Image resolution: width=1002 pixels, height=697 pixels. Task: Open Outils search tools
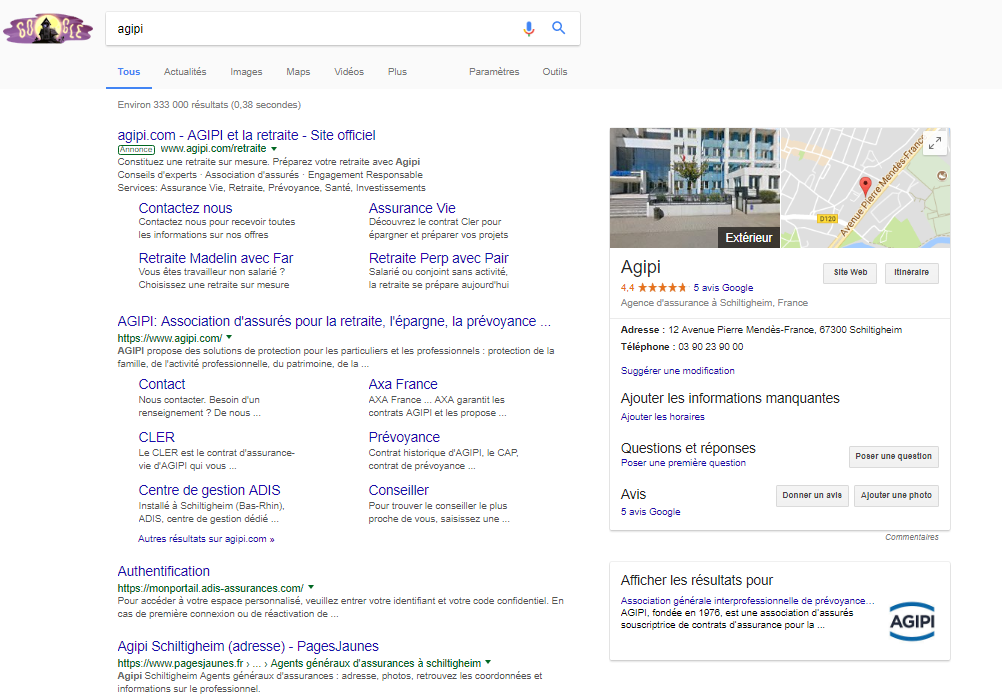(x=555, y=72)
